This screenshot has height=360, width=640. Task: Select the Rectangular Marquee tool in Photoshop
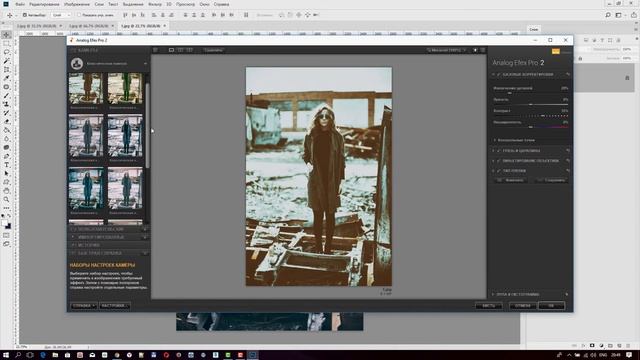coord(6,43)
